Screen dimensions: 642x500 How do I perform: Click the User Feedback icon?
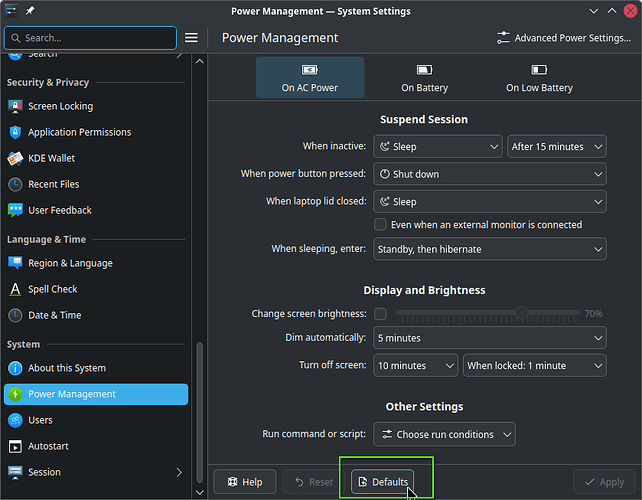15,210
